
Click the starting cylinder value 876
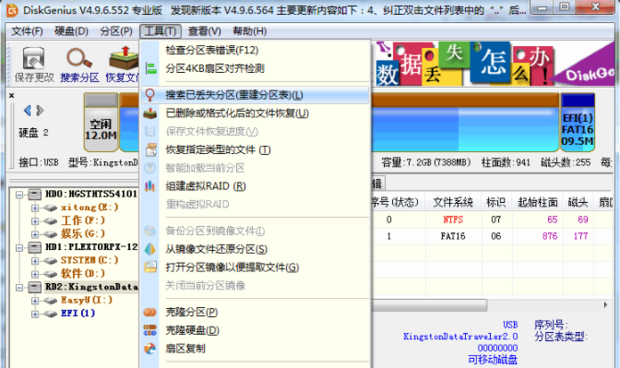(x=550, y=236)
